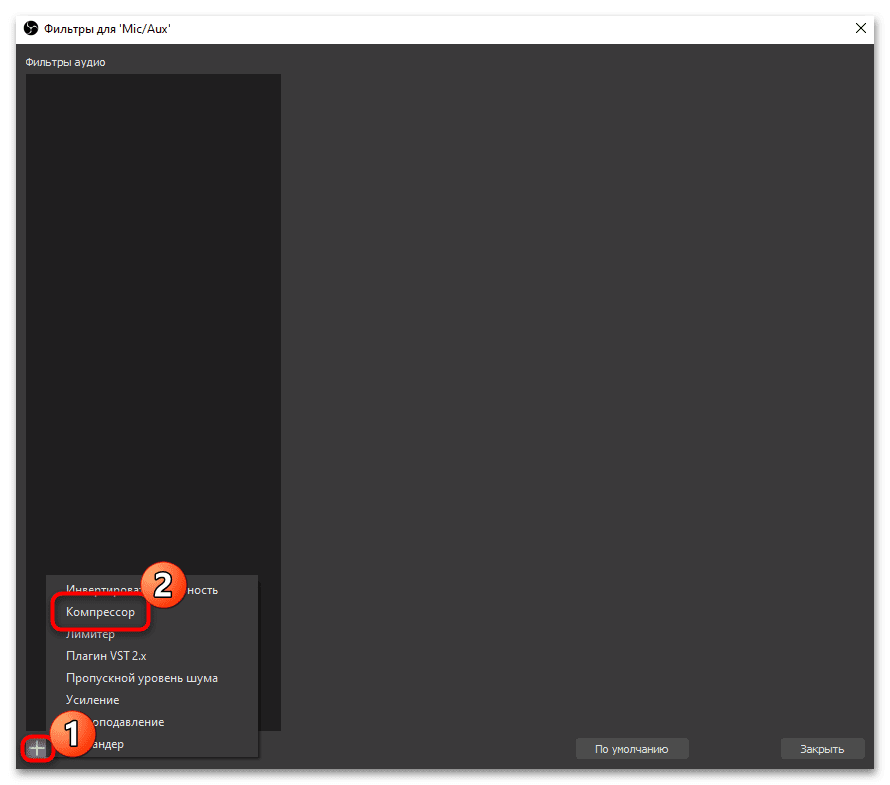
Task: Click inside the empty audio filters list
Action: click(x=153, y=318)
